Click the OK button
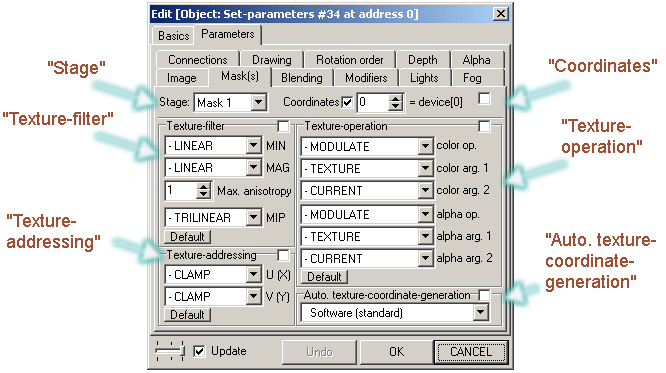 (x=396, y=352)
